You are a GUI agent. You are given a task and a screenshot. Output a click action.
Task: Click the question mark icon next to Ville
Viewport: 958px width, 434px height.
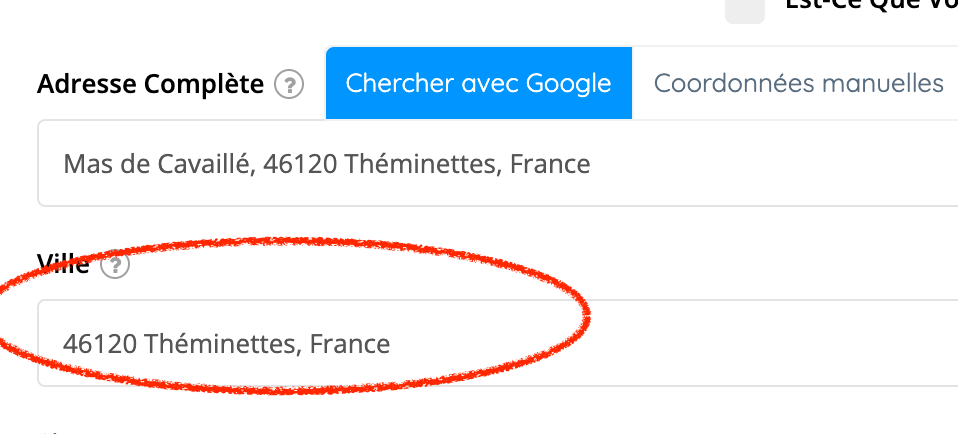115,265
